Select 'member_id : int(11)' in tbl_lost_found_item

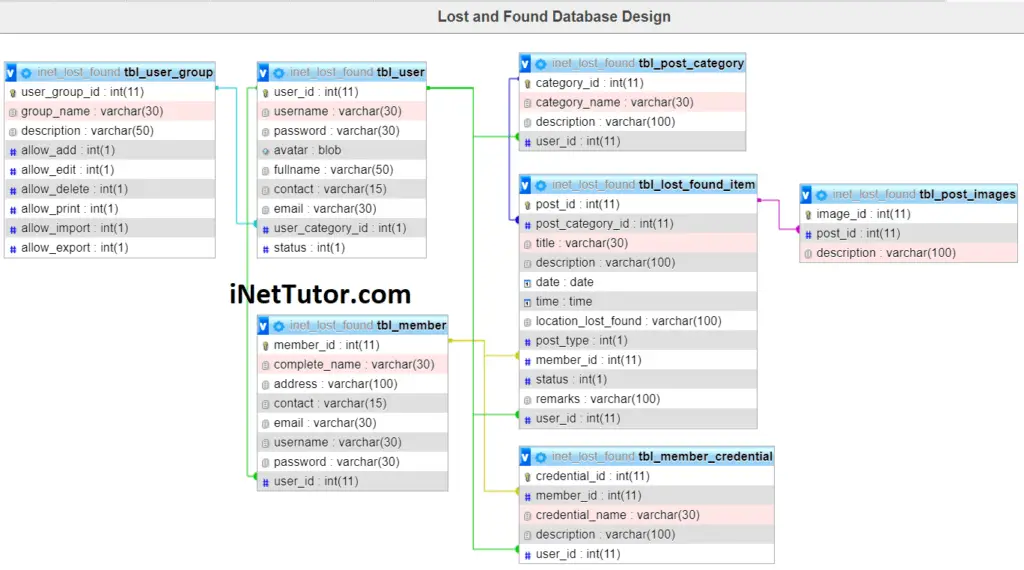(638, 360)
